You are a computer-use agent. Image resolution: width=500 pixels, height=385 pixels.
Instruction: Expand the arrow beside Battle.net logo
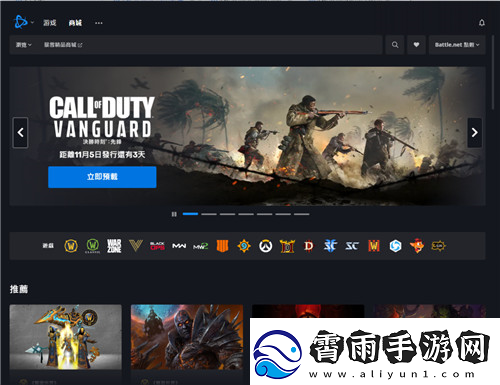click(x=32, y=23)
